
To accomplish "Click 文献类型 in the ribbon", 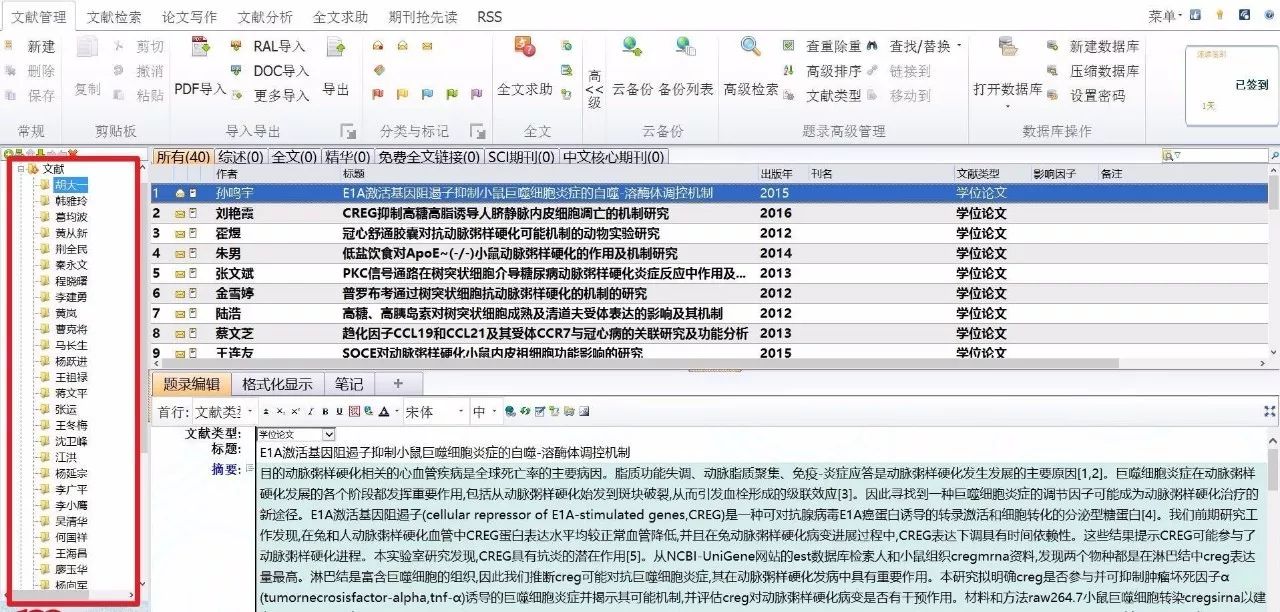I will pos(820,95).
